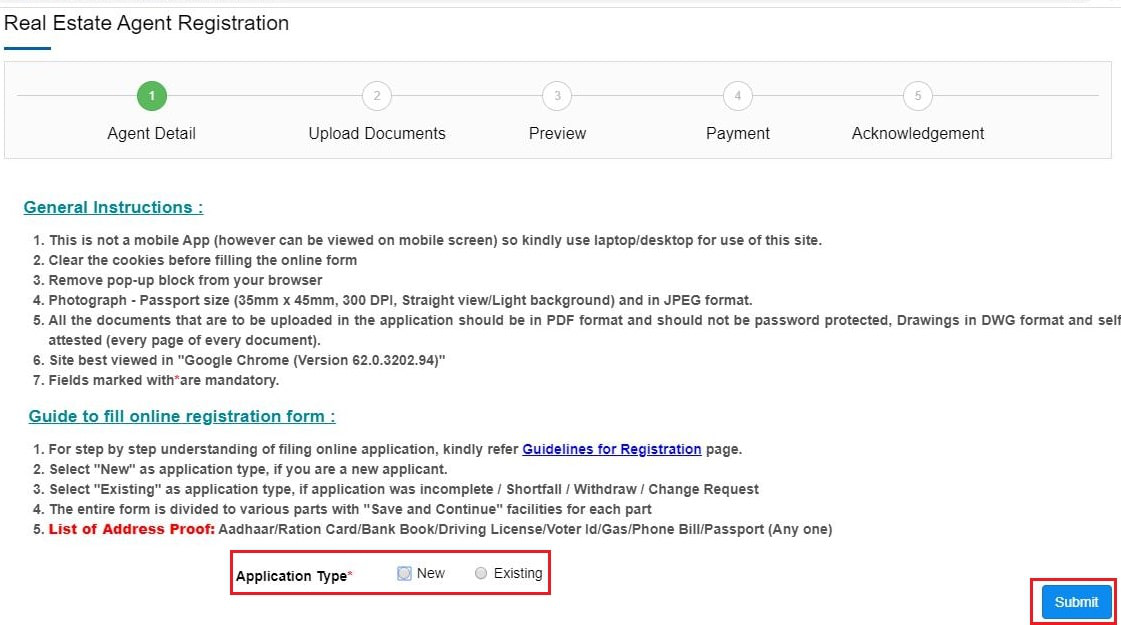The image size is (1121, 625).
Task: Select the Acknowledgement step label
Action: click(918, 133)
